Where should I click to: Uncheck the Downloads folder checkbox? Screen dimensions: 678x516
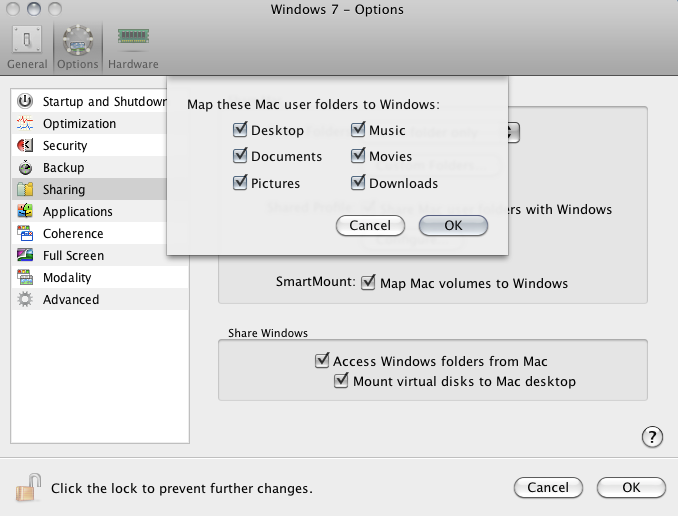pyautogui.click(x=358, y=183)
